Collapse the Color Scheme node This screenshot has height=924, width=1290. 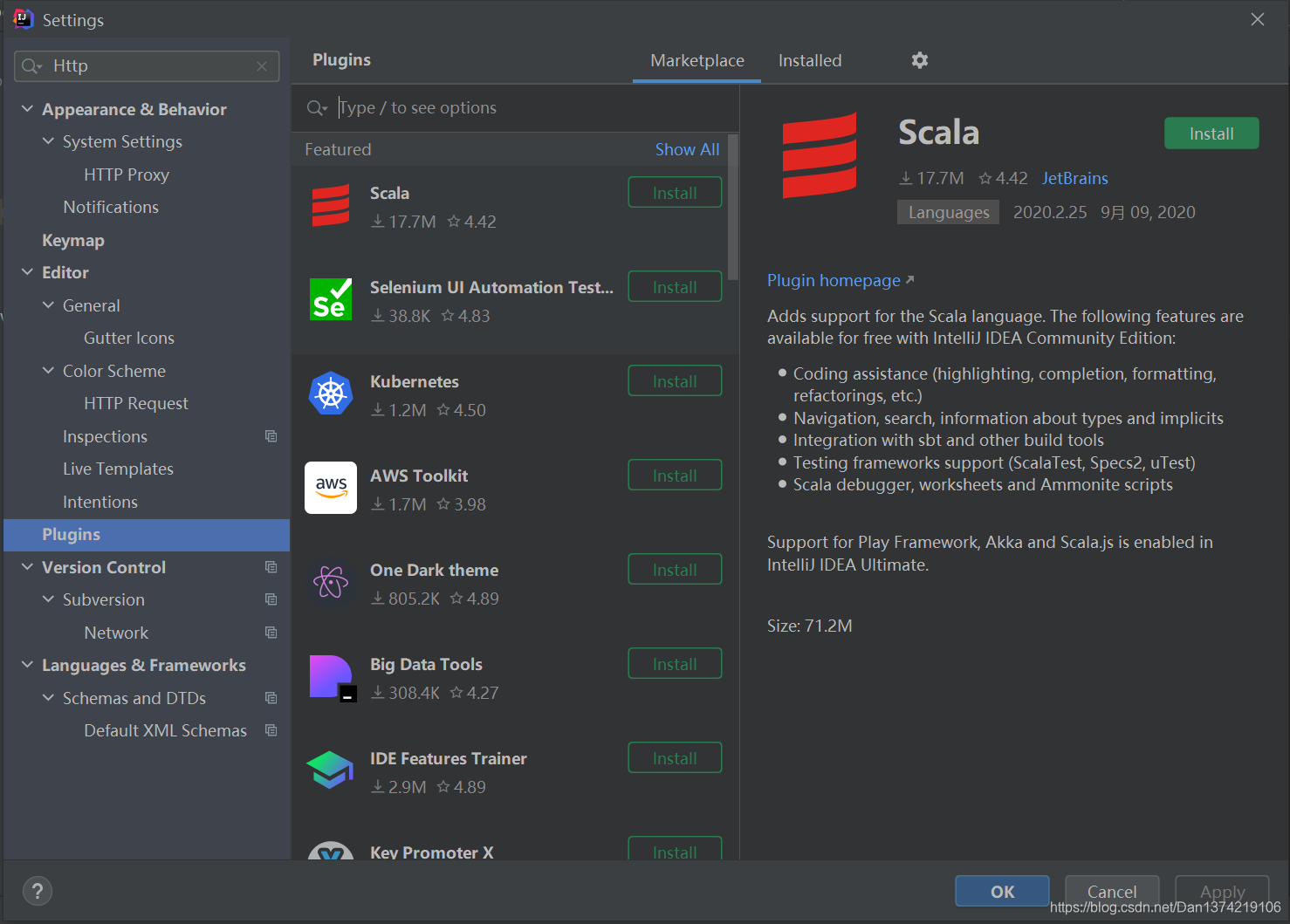[48, 371]
